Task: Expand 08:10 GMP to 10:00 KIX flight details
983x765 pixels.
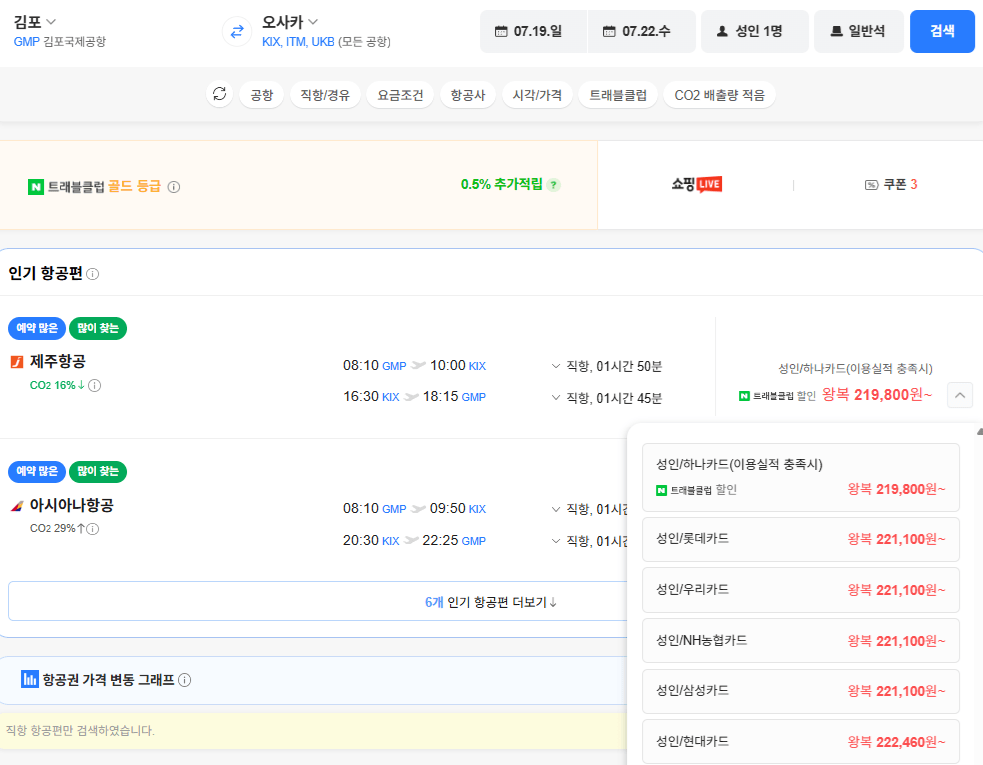Action: click(x=555, y=366)
